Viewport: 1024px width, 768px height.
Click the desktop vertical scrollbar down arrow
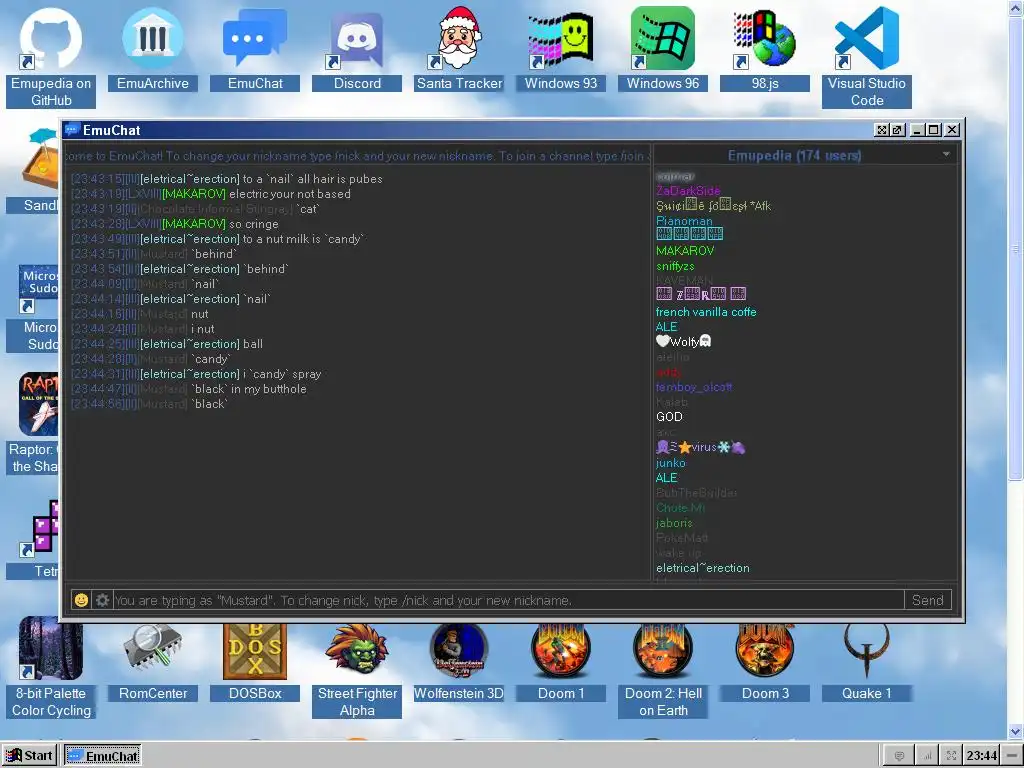[x=1016, y=731]
